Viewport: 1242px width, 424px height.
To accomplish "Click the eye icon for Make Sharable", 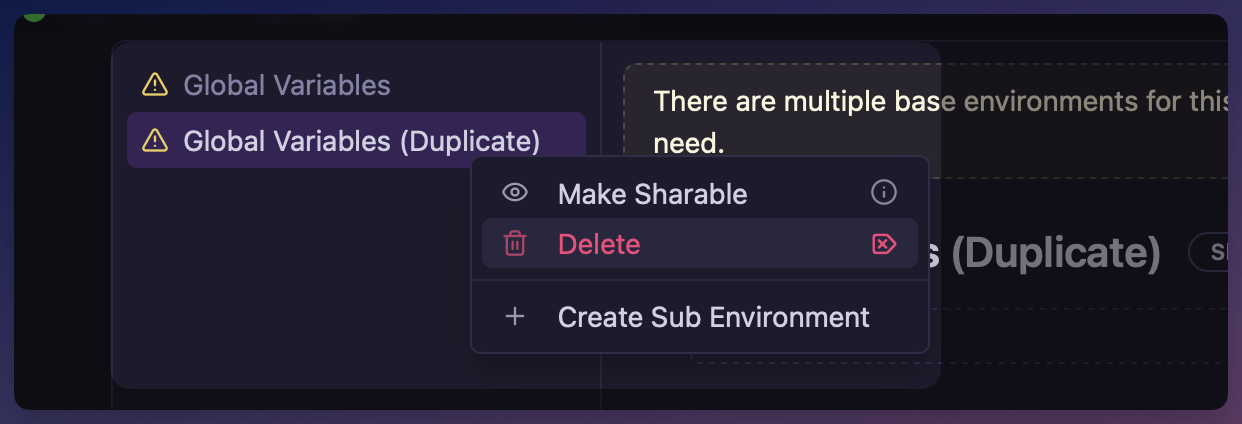I will [x=515, y=193].
